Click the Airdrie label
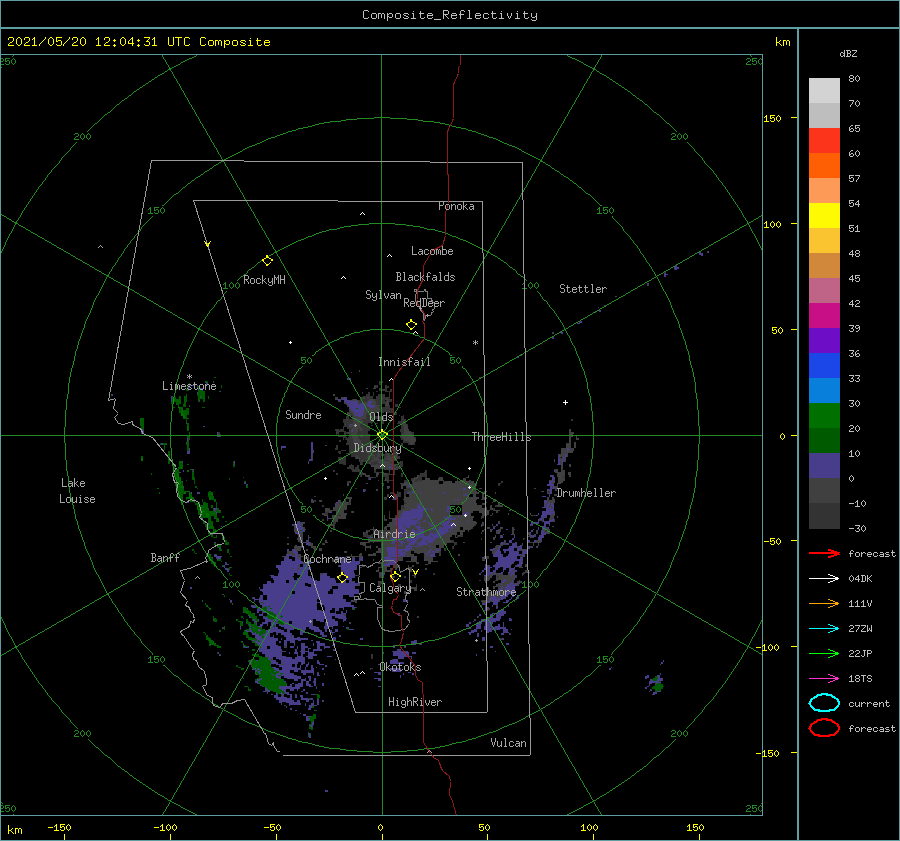The image size is (900, 841). [394, 534]
